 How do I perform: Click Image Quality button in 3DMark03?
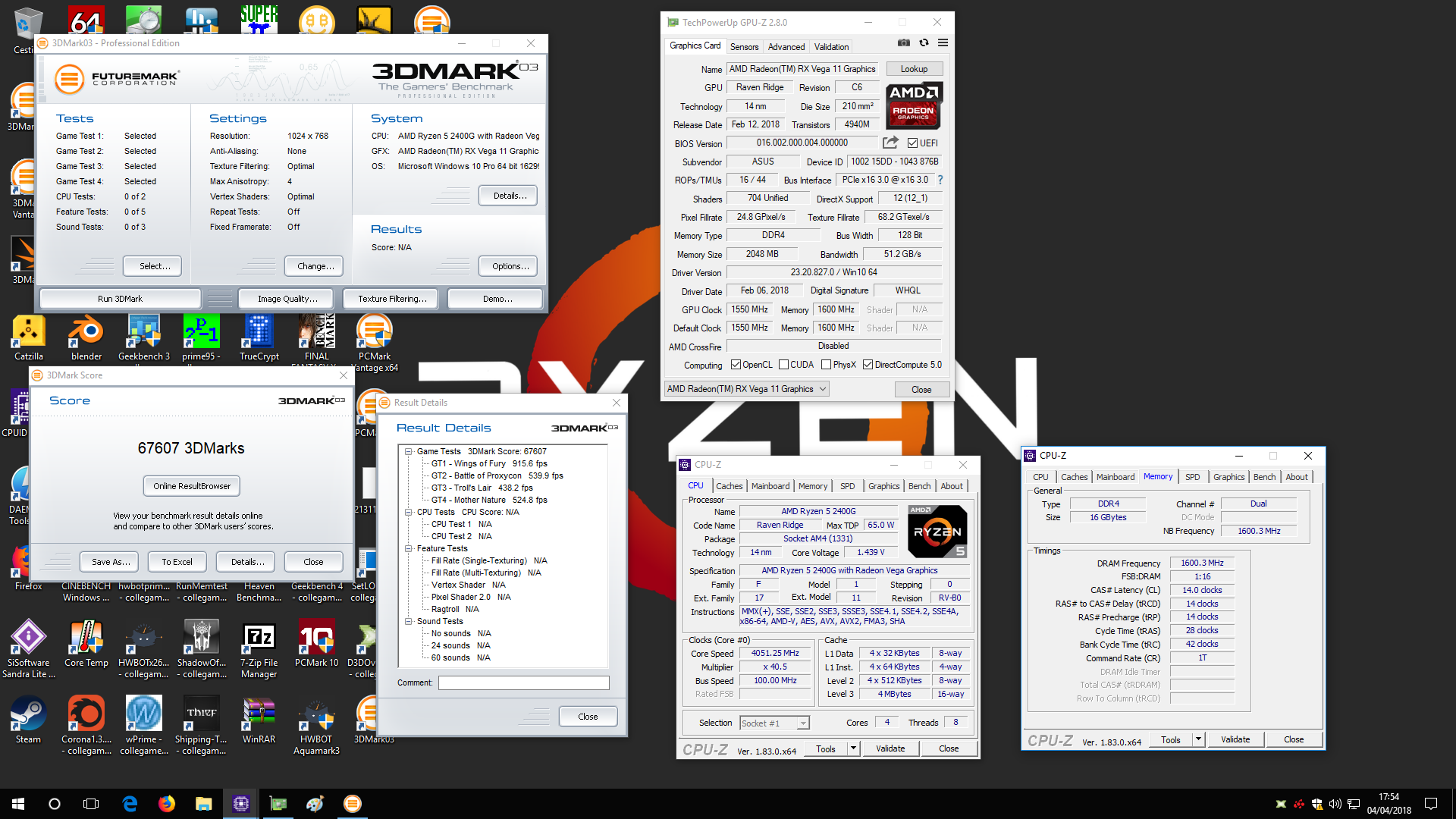tap(287, 299)
